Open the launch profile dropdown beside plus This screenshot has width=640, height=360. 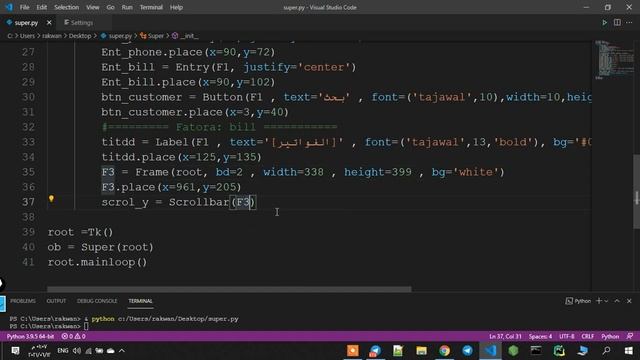pos(606,301)
